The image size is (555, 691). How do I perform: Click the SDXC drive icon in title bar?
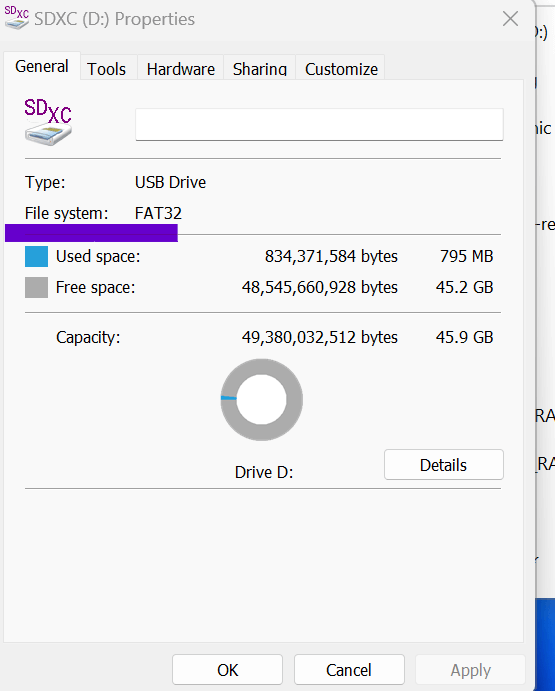[x=16, y=18]
